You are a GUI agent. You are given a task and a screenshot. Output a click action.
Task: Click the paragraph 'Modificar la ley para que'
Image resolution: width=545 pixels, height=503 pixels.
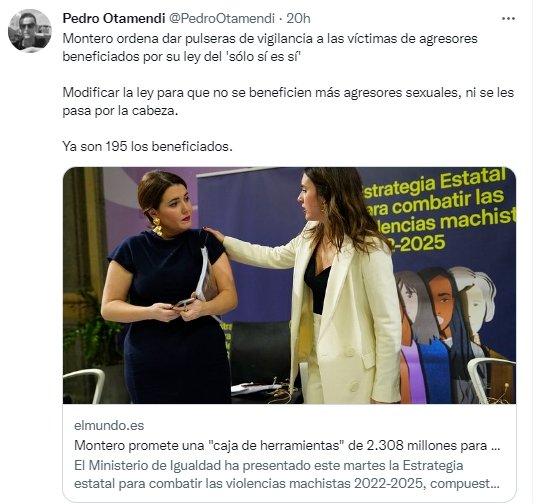pos(288,102)
